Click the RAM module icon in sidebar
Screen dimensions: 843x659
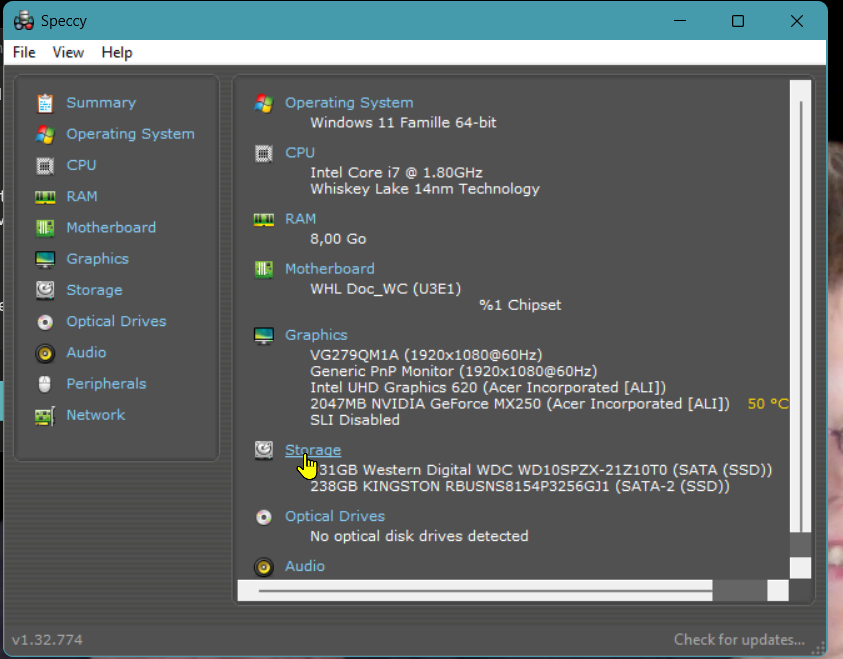click(45, 197)
